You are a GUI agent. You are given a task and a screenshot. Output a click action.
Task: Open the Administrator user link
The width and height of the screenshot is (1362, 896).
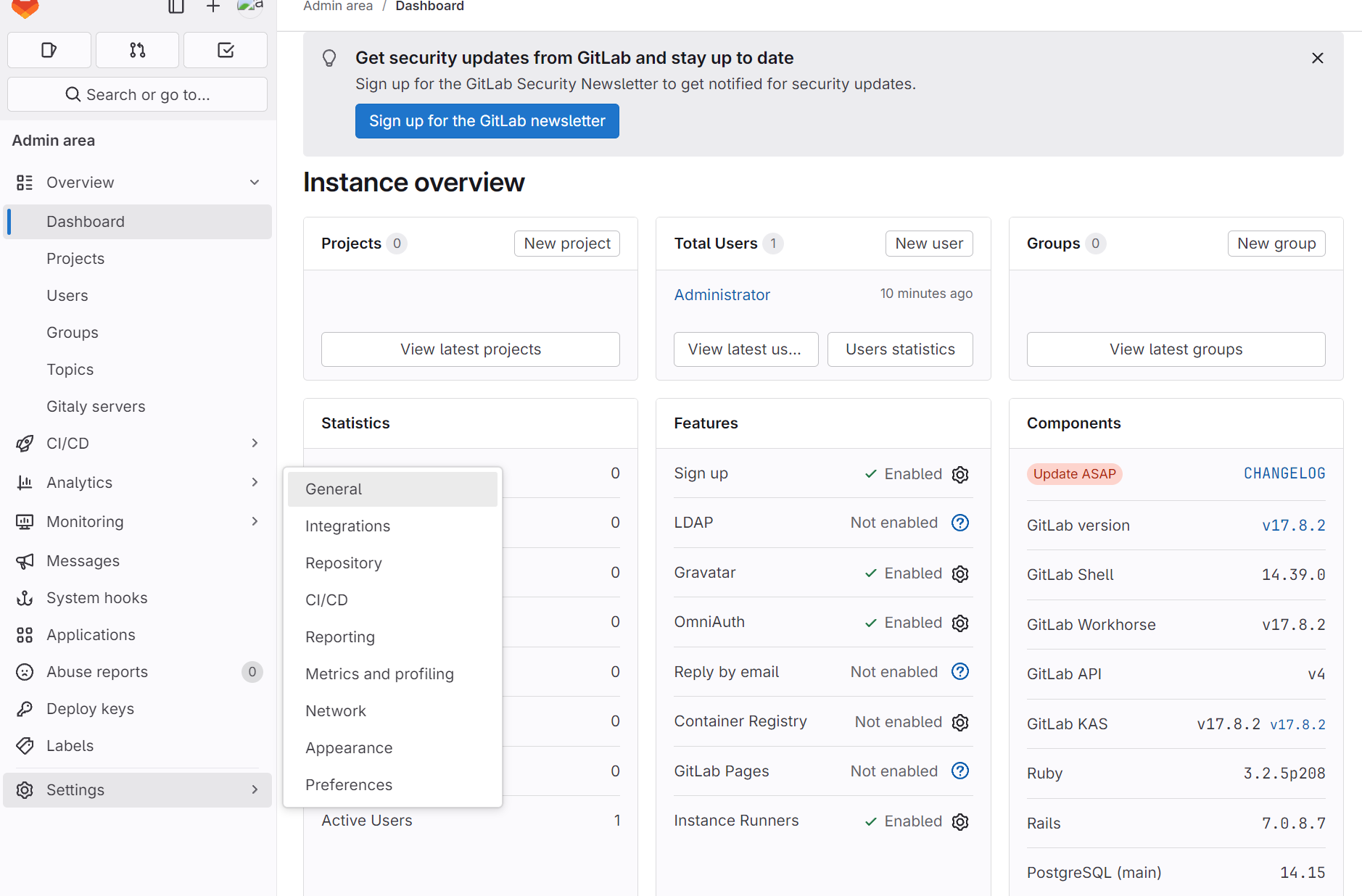[722, 295]
